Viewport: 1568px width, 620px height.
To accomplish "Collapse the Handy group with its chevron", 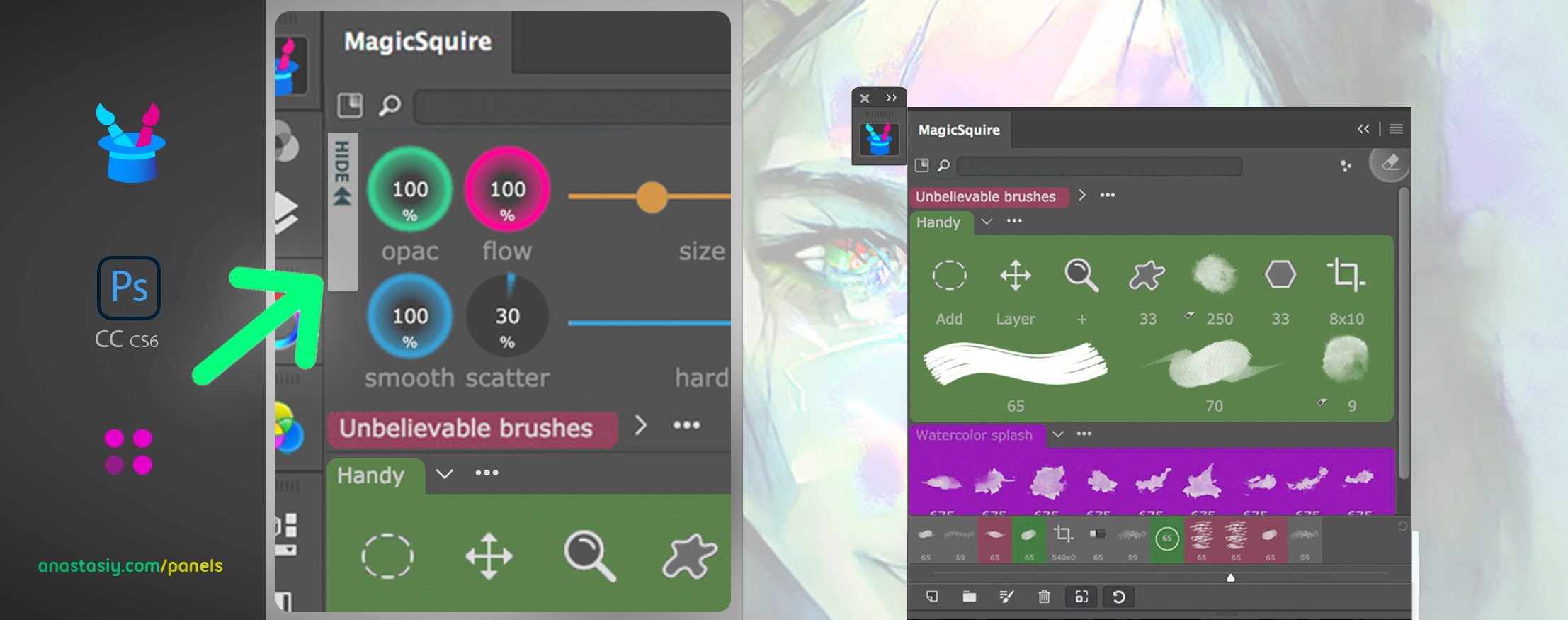I will click(986, 222).
